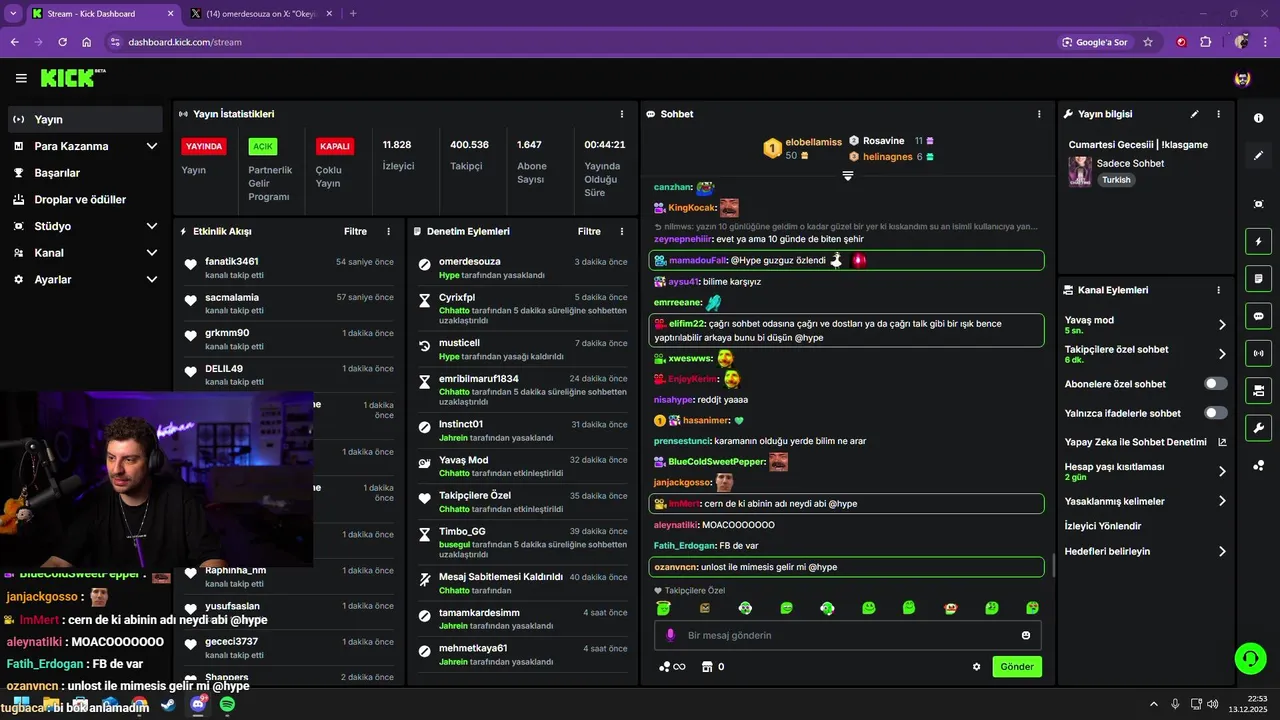Viewport: 1280px width, 720px height.
Task: Click the purple microphone icon in chat input
Action: tap(670, 635)
